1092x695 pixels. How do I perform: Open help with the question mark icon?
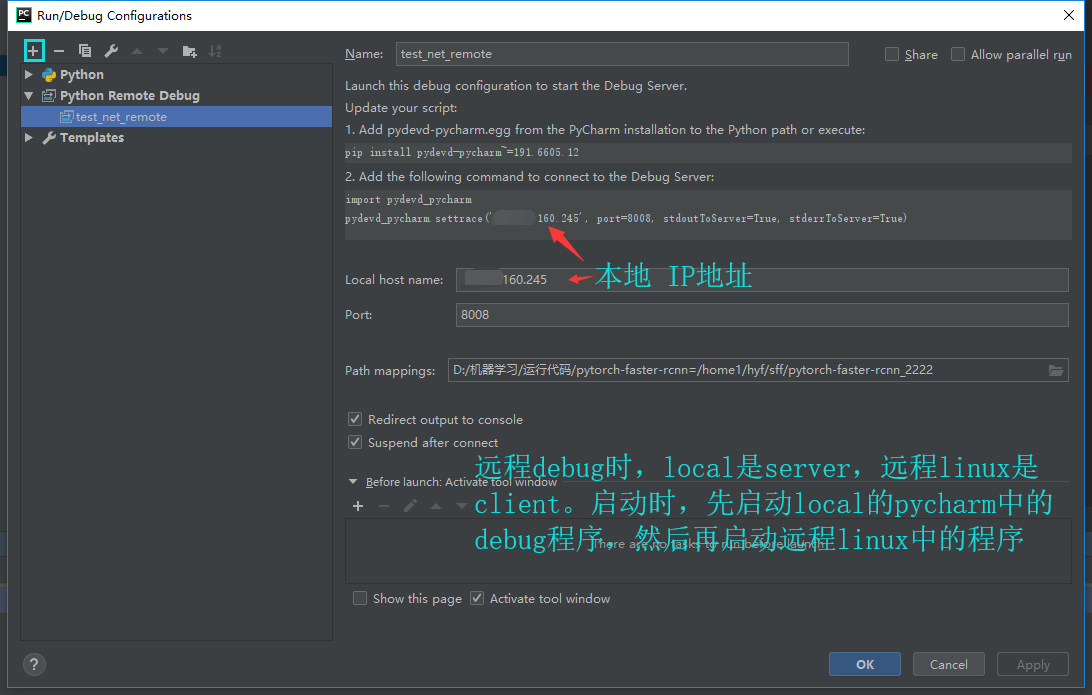(33, 664)
